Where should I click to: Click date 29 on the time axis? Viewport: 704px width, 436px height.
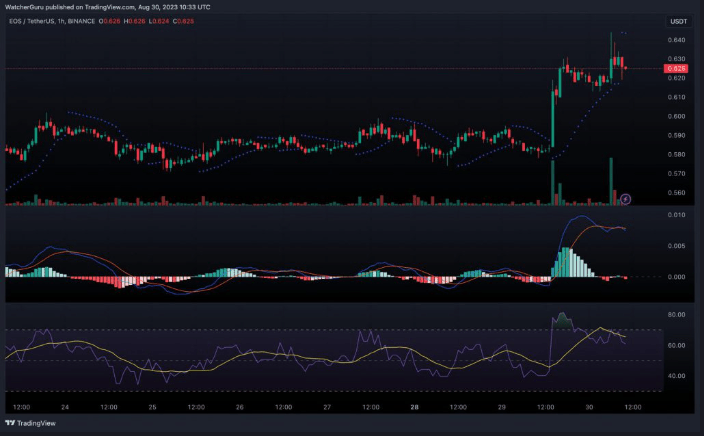pyautogui.click(x=502, y=407)
